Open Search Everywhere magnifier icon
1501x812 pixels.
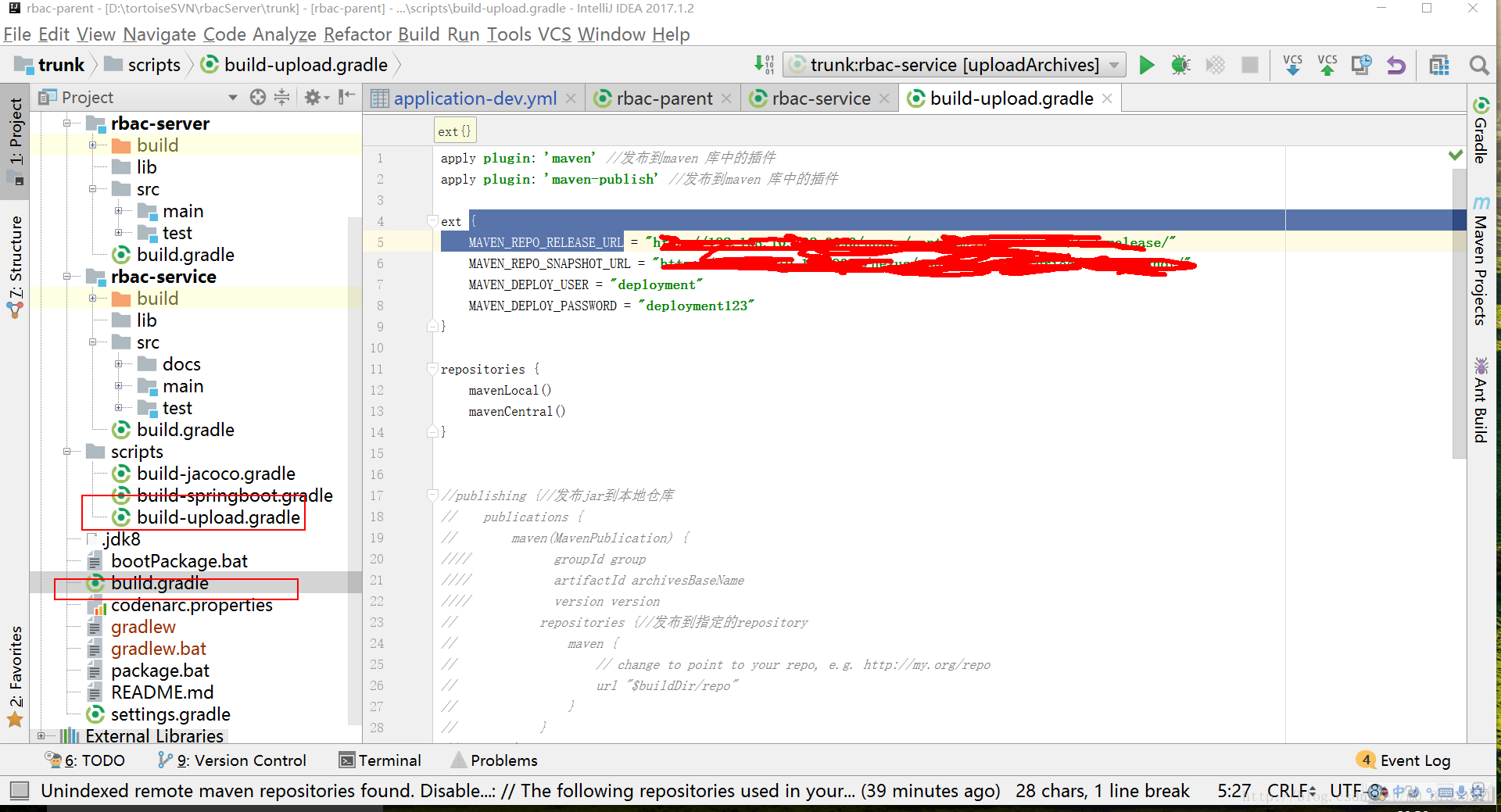coord(1478,65)
